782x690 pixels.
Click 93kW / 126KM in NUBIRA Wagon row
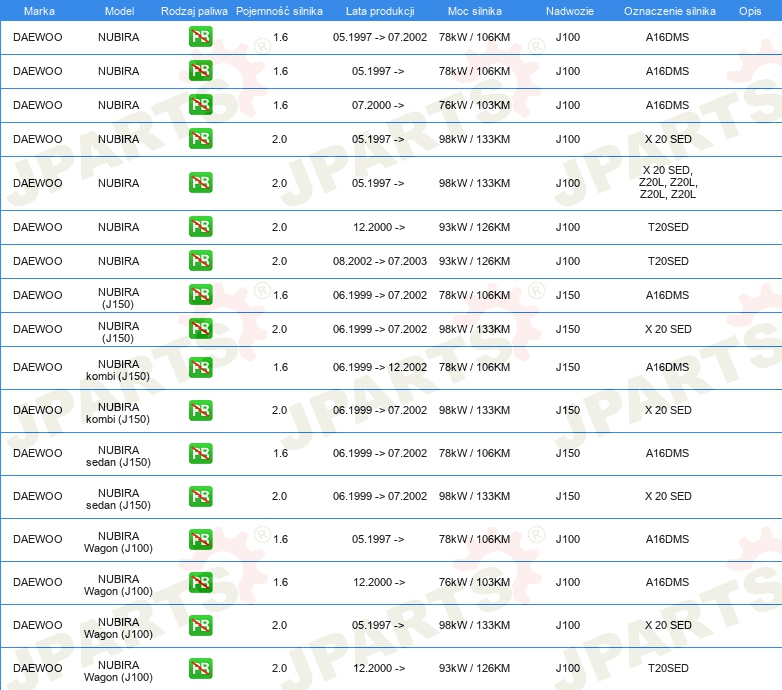tap(474, 668)
